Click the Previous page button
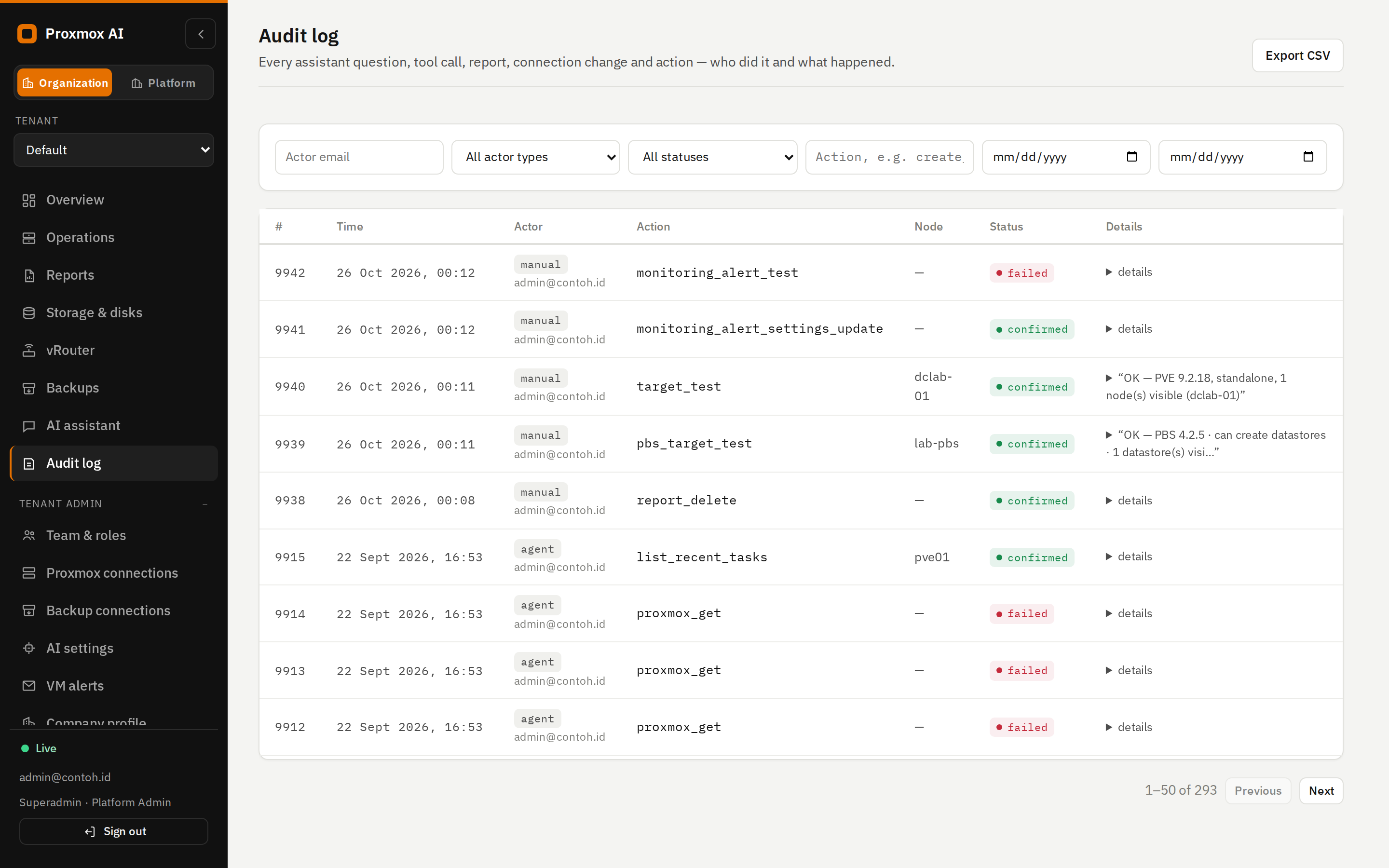 (1257, 791)
